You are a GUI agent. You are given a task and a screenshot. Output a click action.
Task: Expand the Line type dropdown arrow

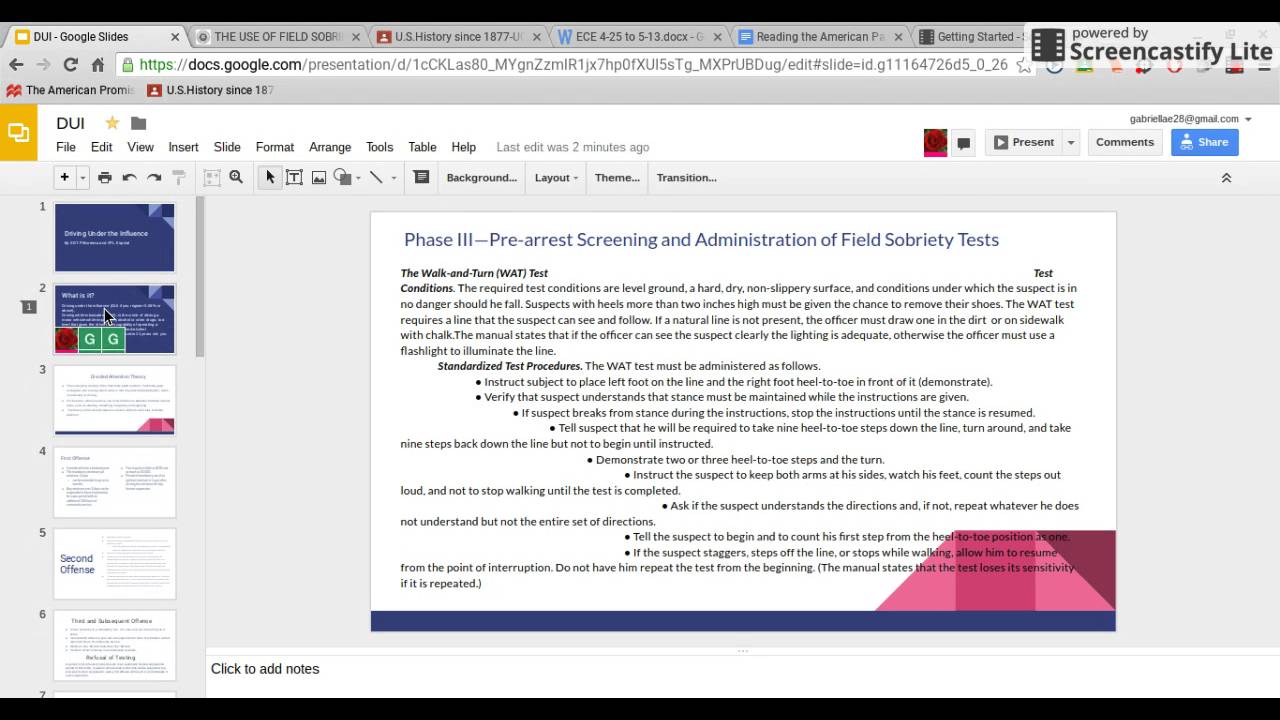(393, 178)
